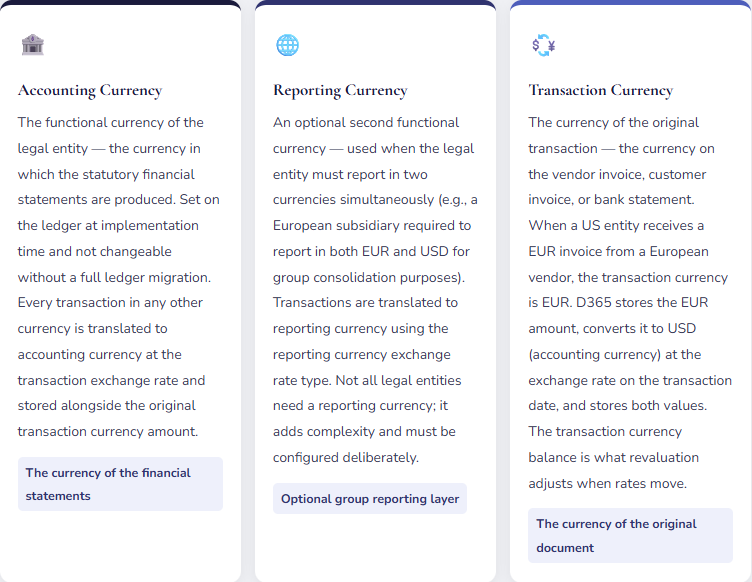Click 'The currency of the financial statements' tag
This screenshot has width=752, height=582.
pyautogui.click(x=120, y=484)
